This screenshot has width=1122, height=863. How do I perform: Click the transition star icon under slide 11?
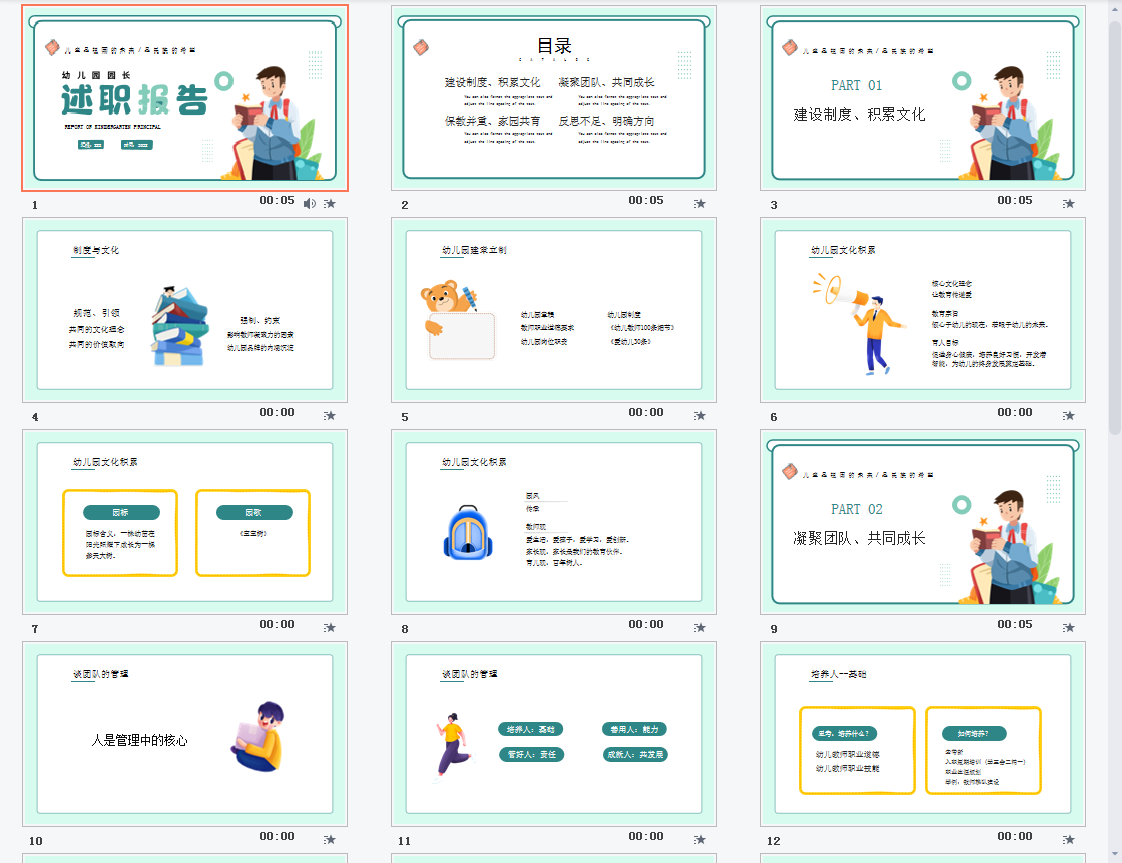point(699,839)
